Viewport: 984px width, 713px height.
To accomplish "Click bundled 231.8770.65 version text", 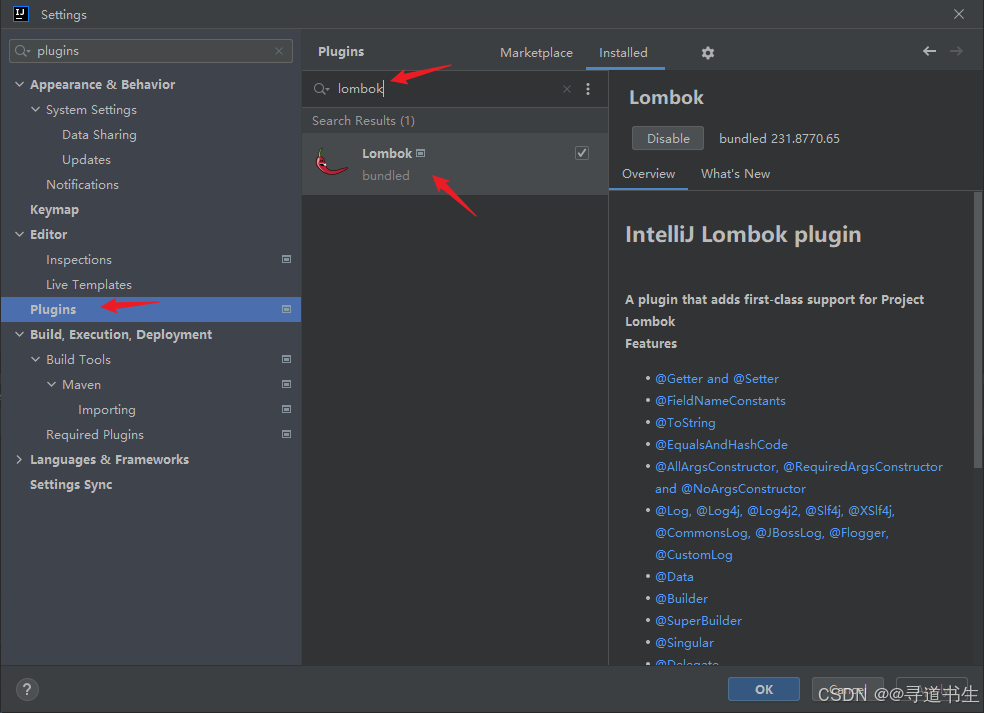I will 779,139.
